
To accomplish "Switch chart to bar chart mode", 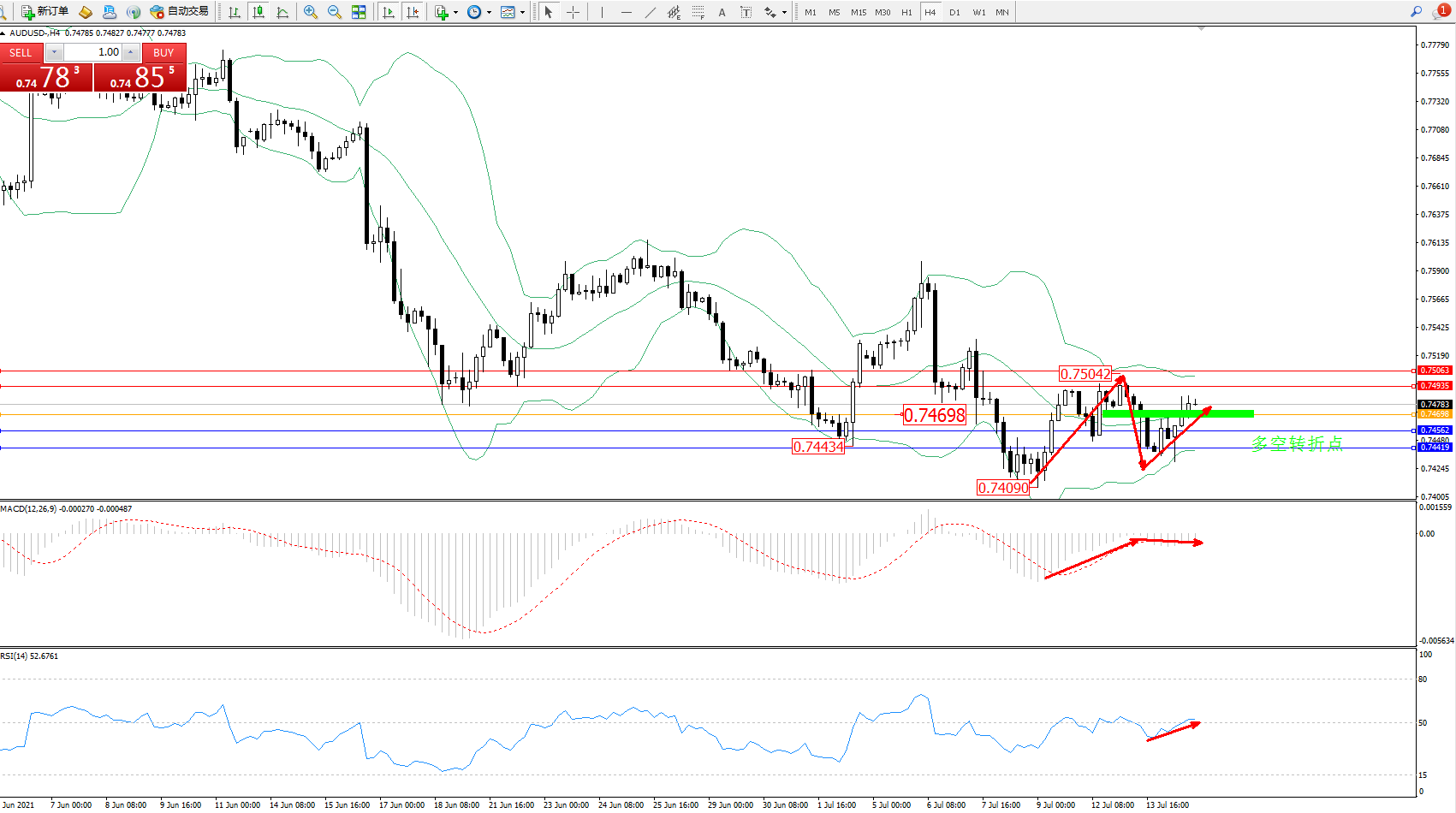I will click(234, 12).
